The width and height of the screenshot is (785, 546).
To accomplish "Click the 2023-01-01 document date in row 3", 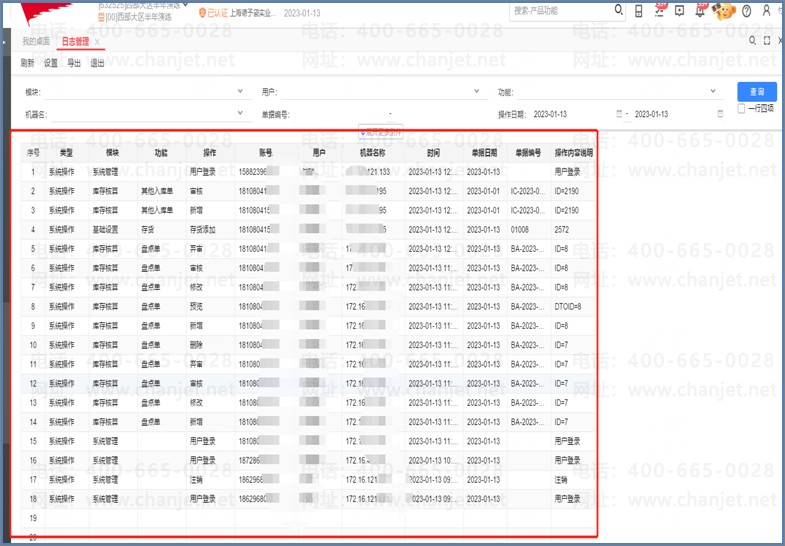I will pos(483,210).
